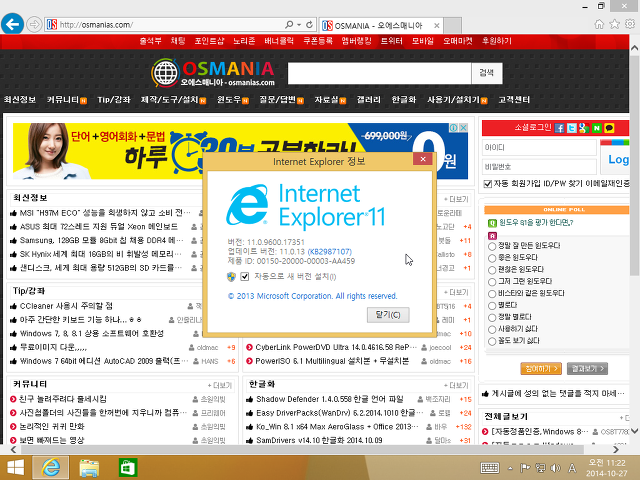Click the site search text box
The height and width of the screenshot is (480, 640).
tap(380, 73)
